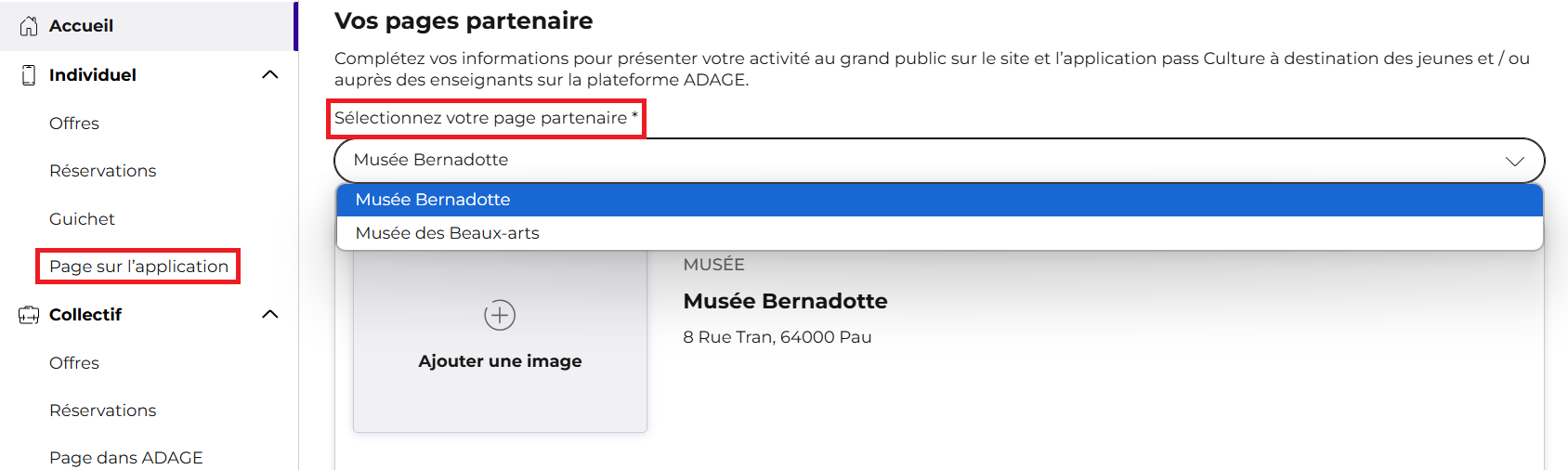Open Offres under Individuel
This screenshot has width=1568, height=470.
(x=74, y=124)
